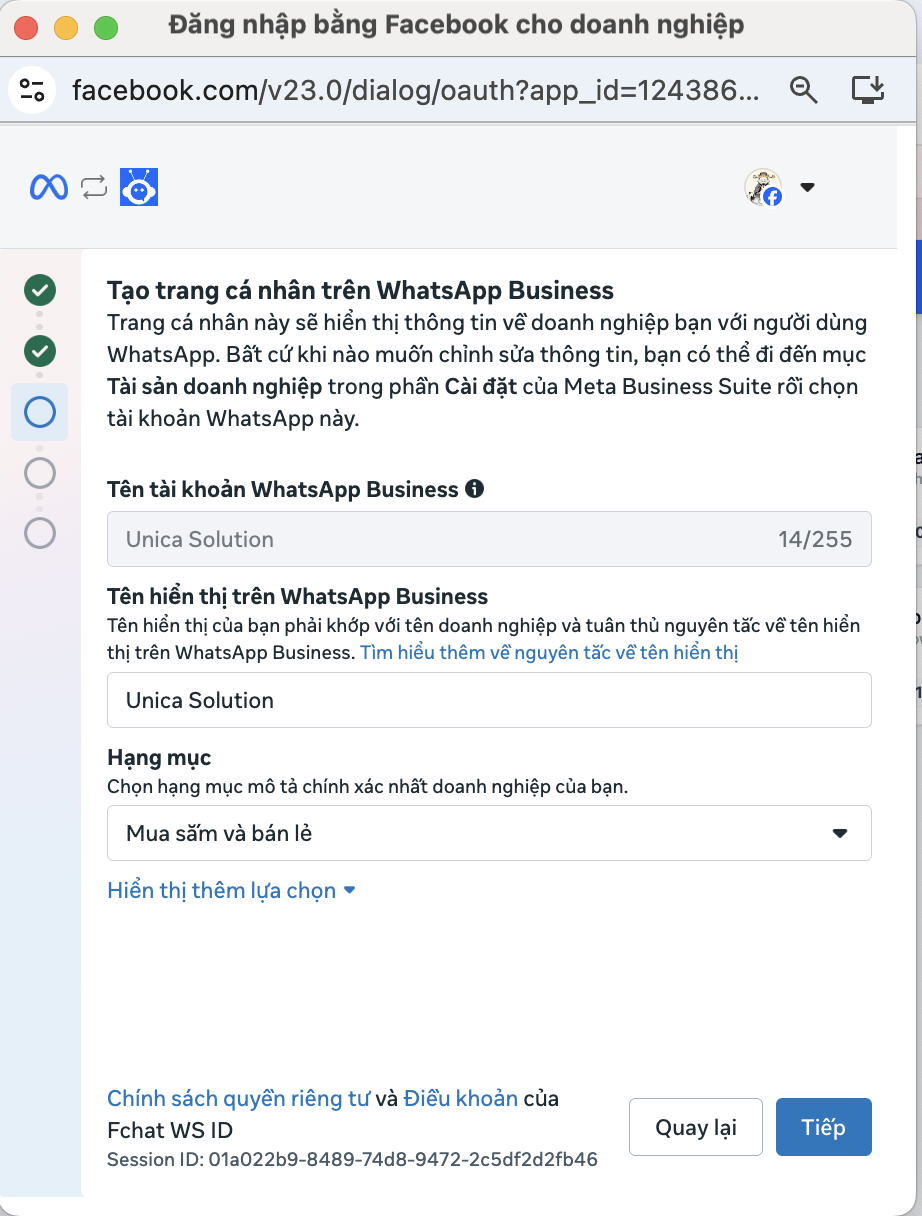922x1216 pixels.
Task: Click the info icon beside account name label
Action: pos(475,489)
